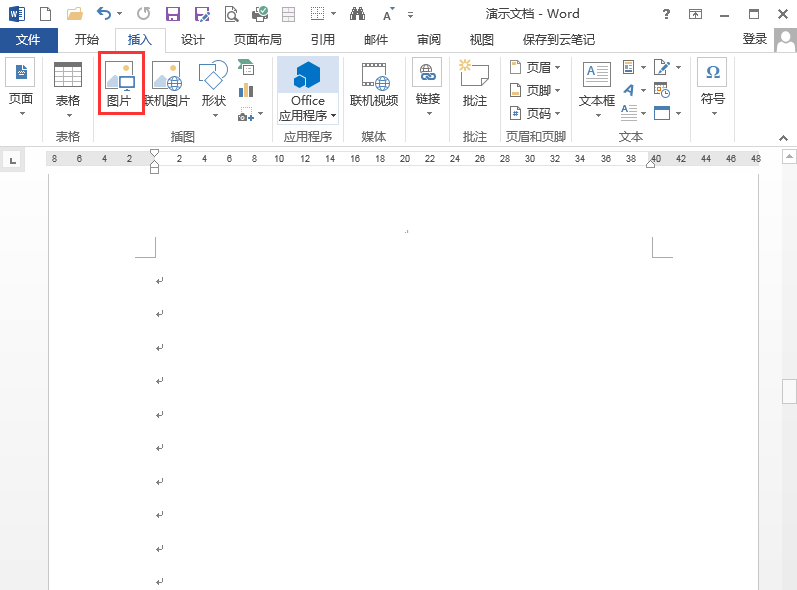Toggle the tab stop selector beside ruler
The image size is (797, 590).
[x=12, y=161]
